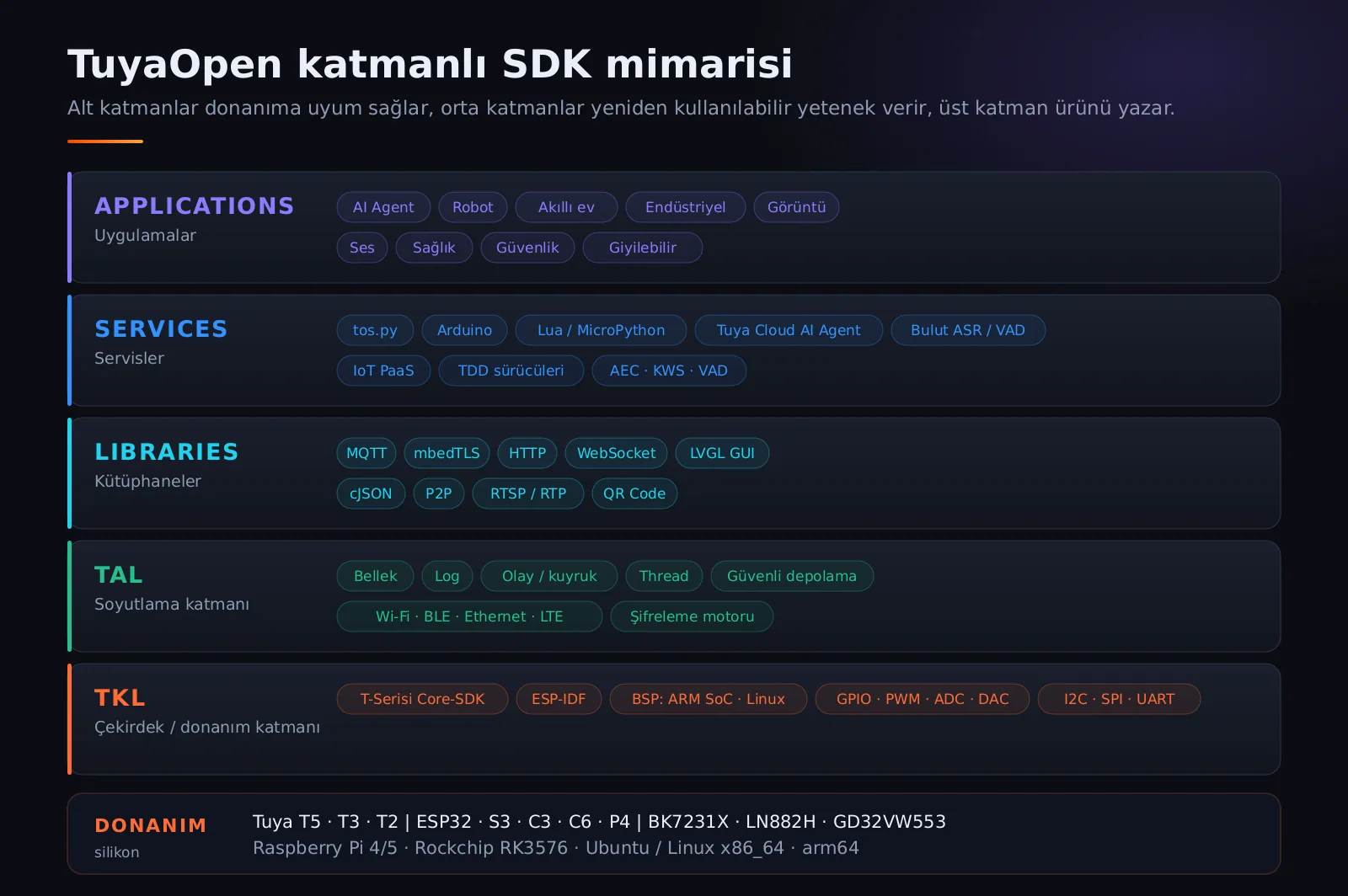The width and height of the screenshot is (1348, 896).
Task: Click the LVGL GUI chip
Action: coord(722,453)
